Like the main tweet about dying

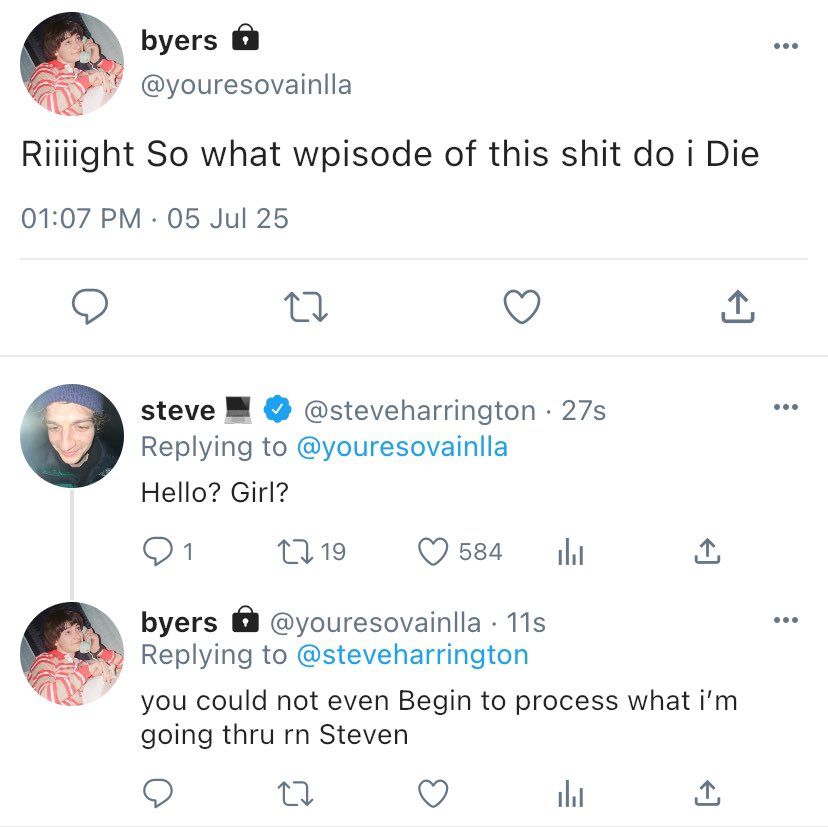point(521,308)
